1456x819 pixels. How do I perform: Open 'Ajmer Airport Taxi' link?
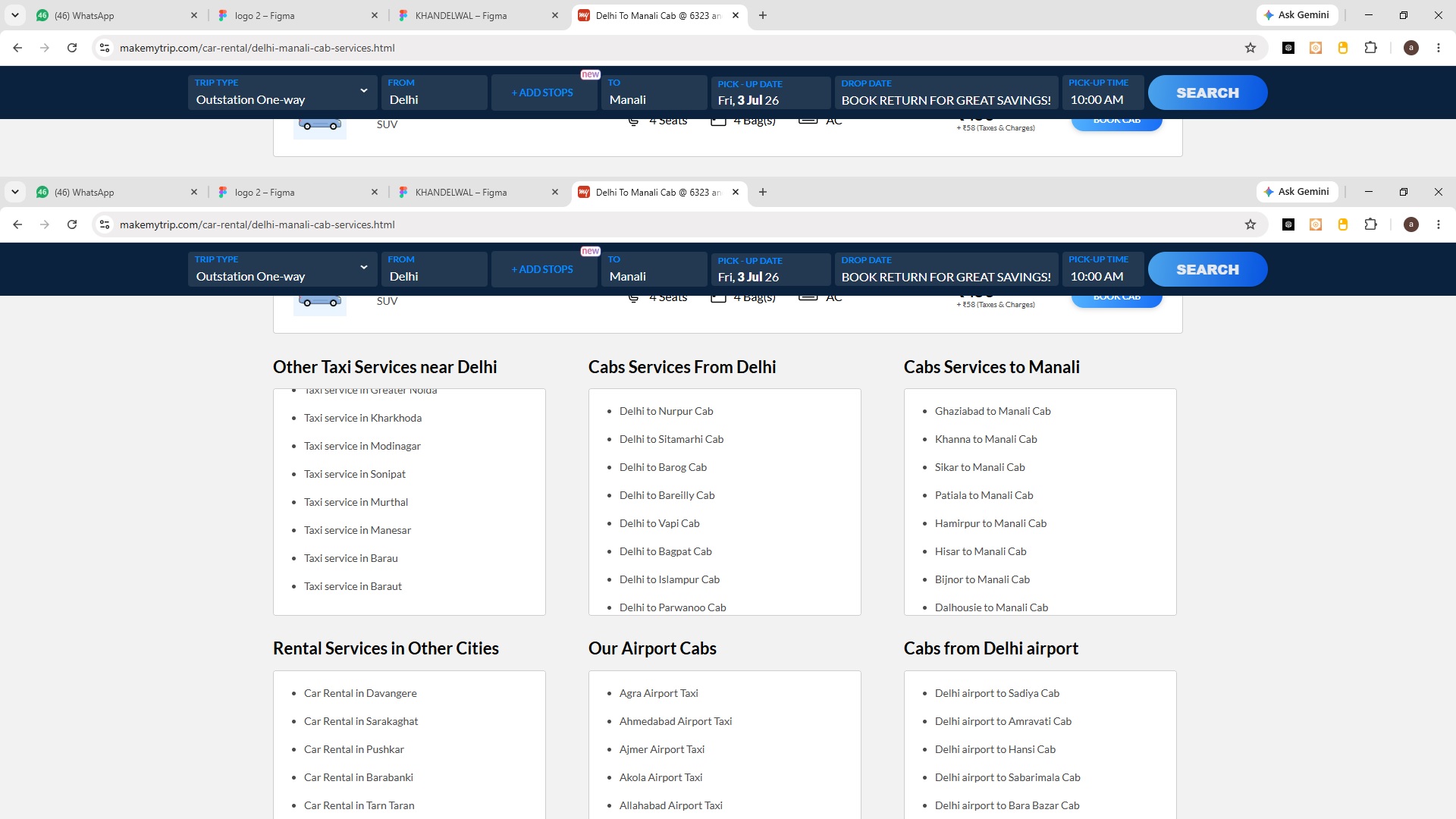point(661,749)
